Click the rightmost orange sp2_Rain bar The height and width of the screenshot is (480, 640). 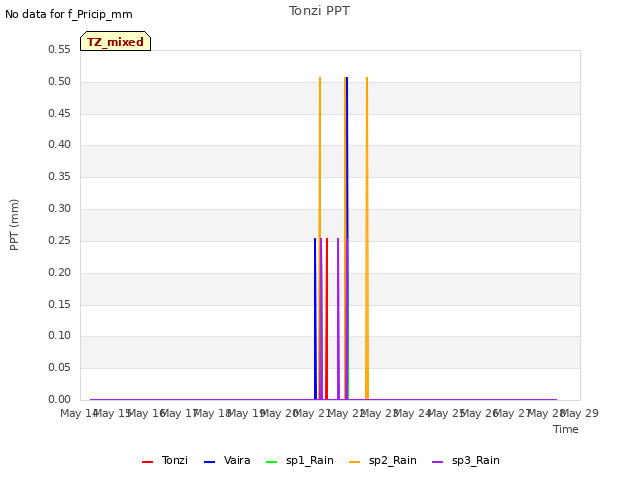pyautogui.click(x=367, y=238)
